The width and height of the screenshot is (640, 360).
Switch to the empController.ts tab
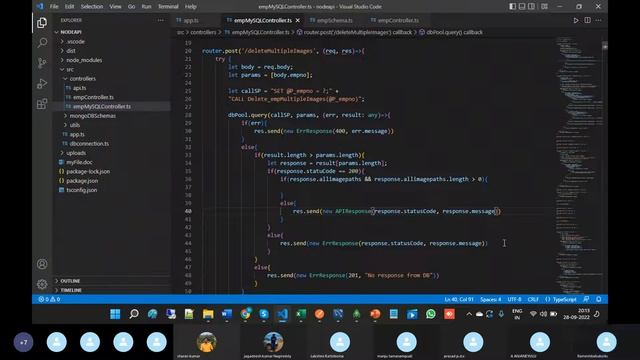pyautogui.click(x=398, y=20)
